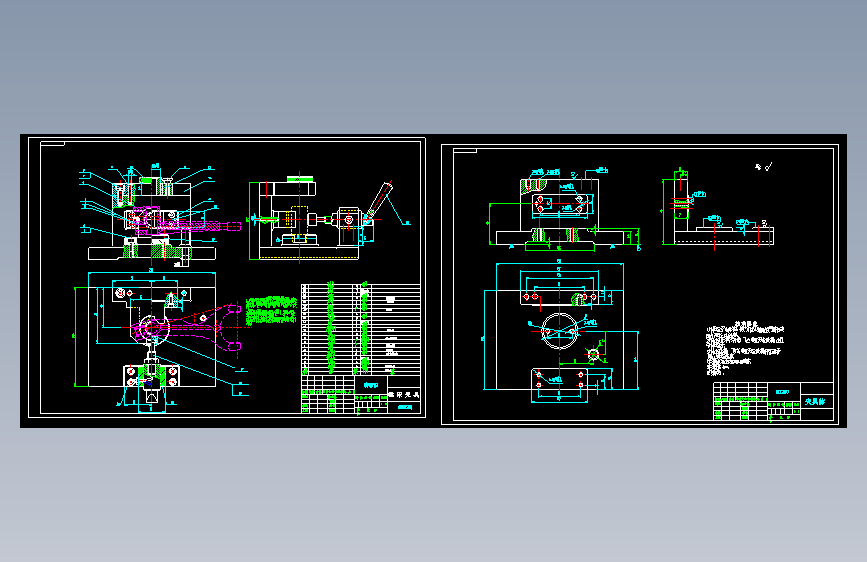Click the angled clamp handle in side view

(380, 200)
